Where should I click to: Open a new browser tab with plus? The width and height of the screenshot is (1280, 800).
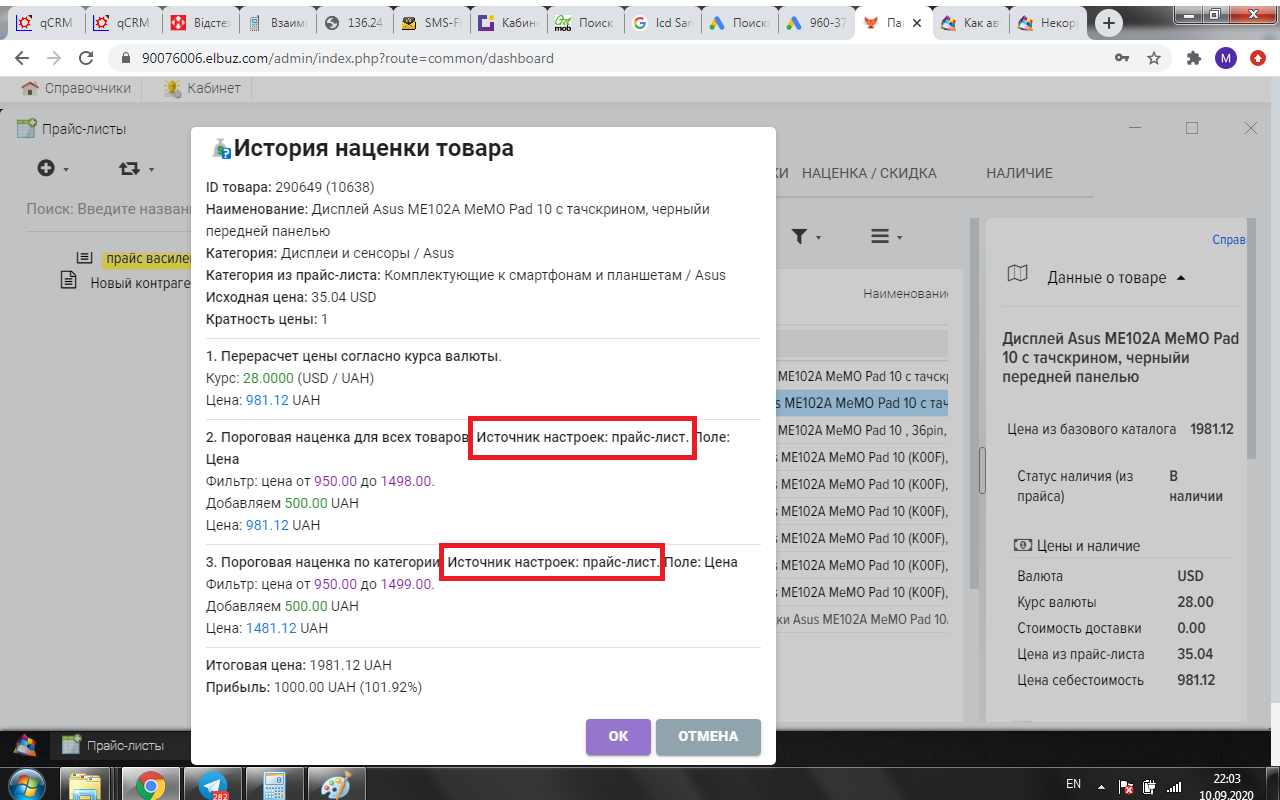1107,22
